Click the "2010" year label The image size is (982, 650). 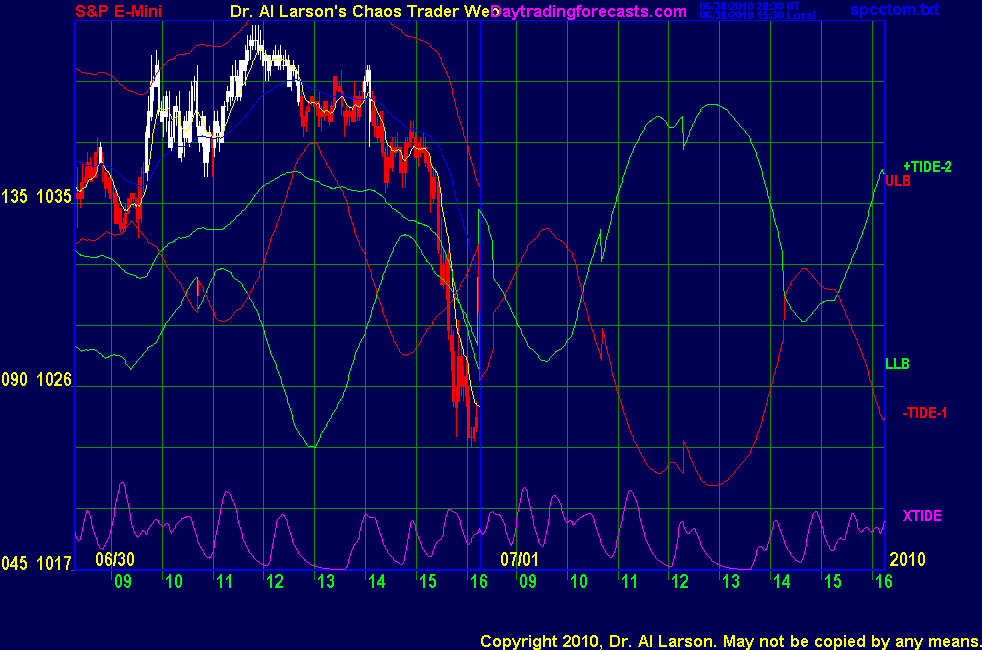point(907,559)
